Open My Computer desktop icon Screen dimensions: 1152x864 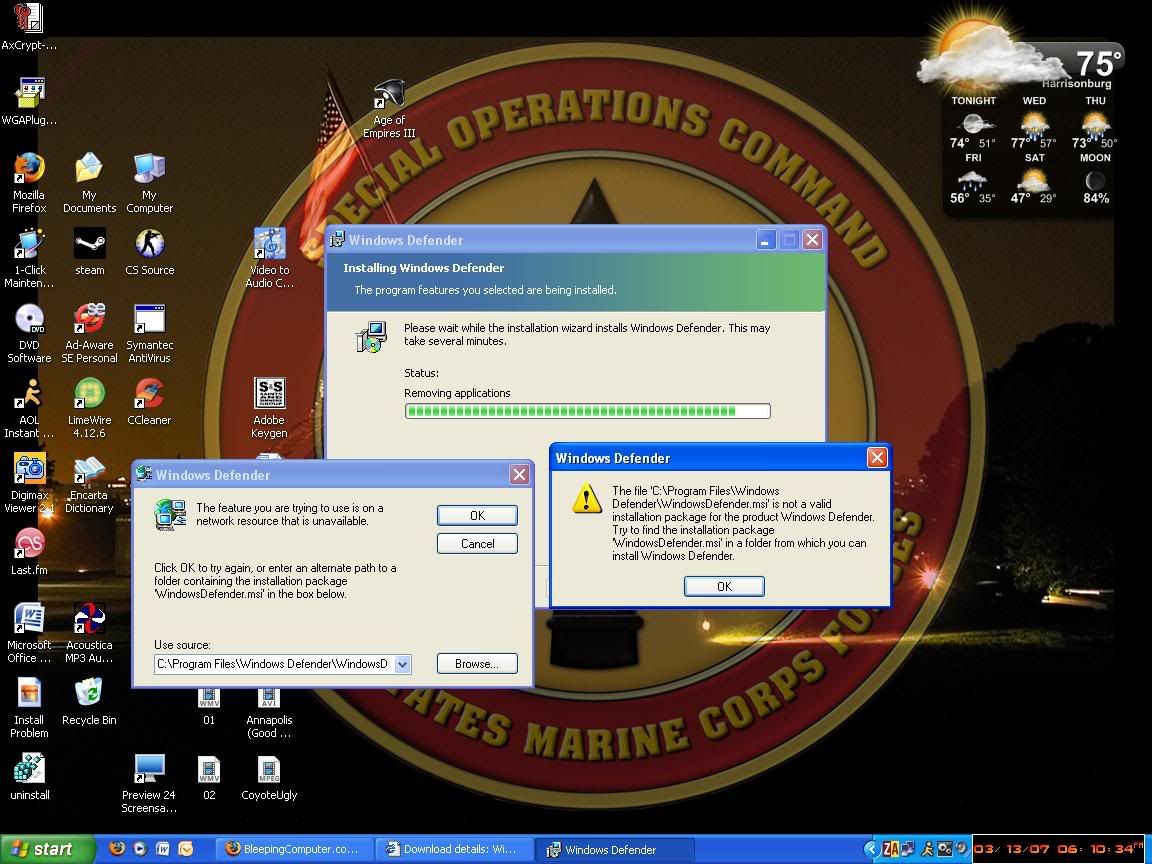coord(149,181)
